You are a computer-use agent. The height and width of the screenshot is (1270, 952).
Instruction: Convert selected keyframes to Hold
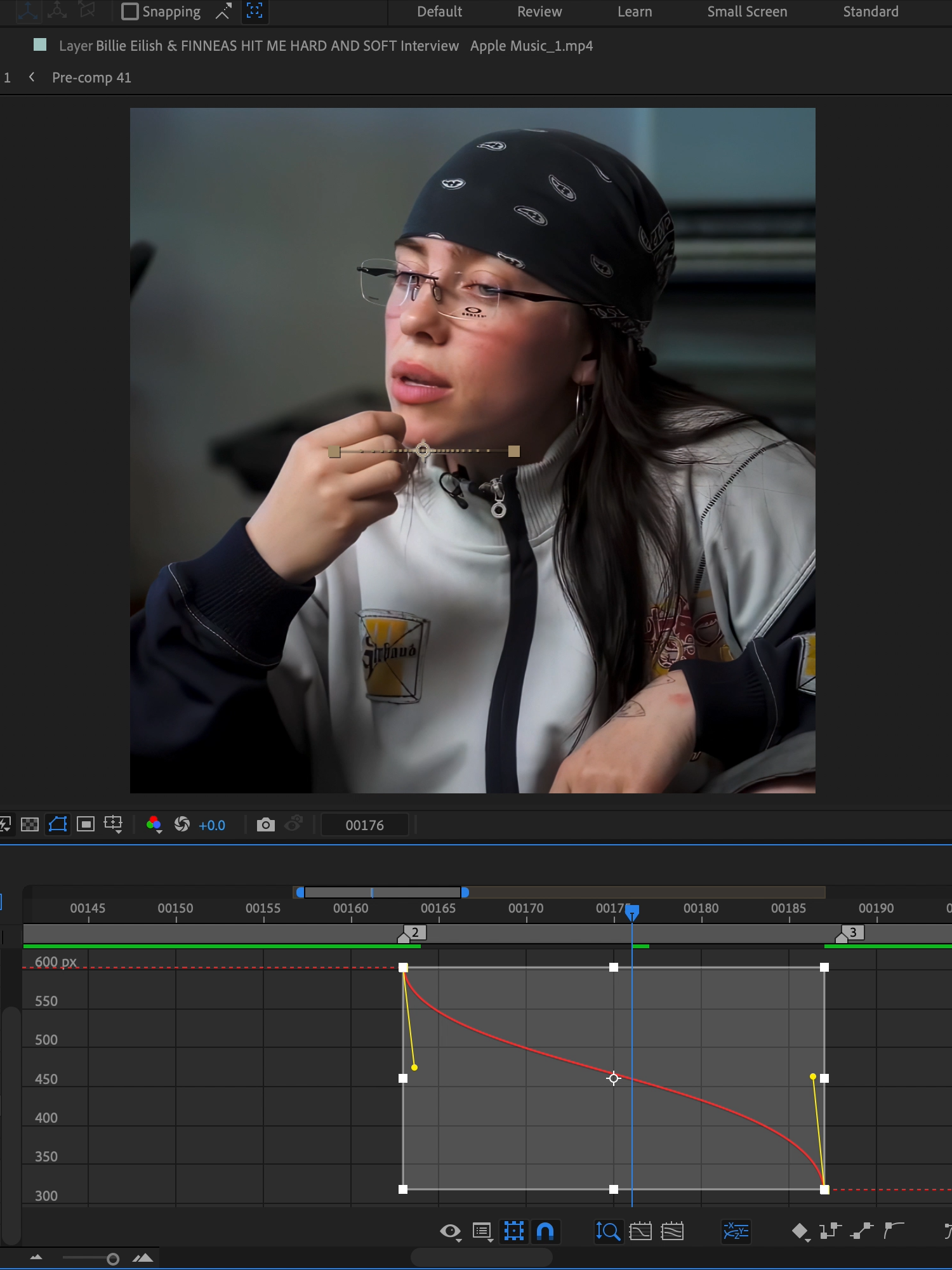coord(830,1231)
